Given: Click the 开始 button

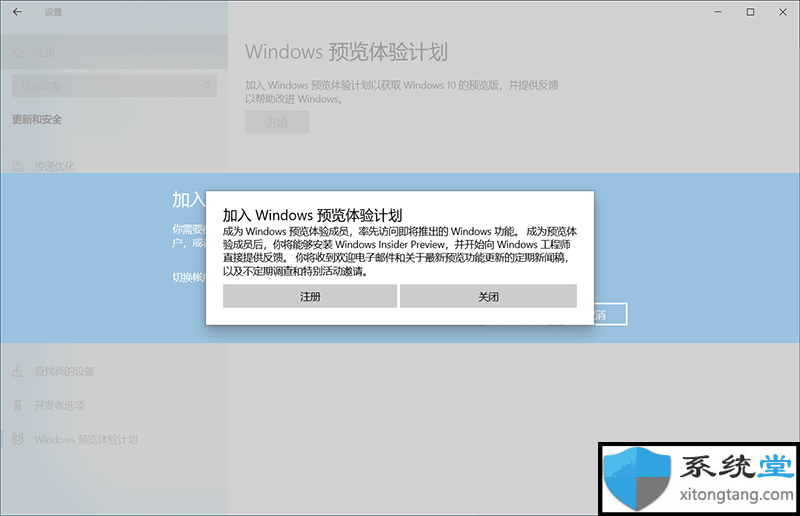Looking at the screenshot, I should click(x=277, y=122).
